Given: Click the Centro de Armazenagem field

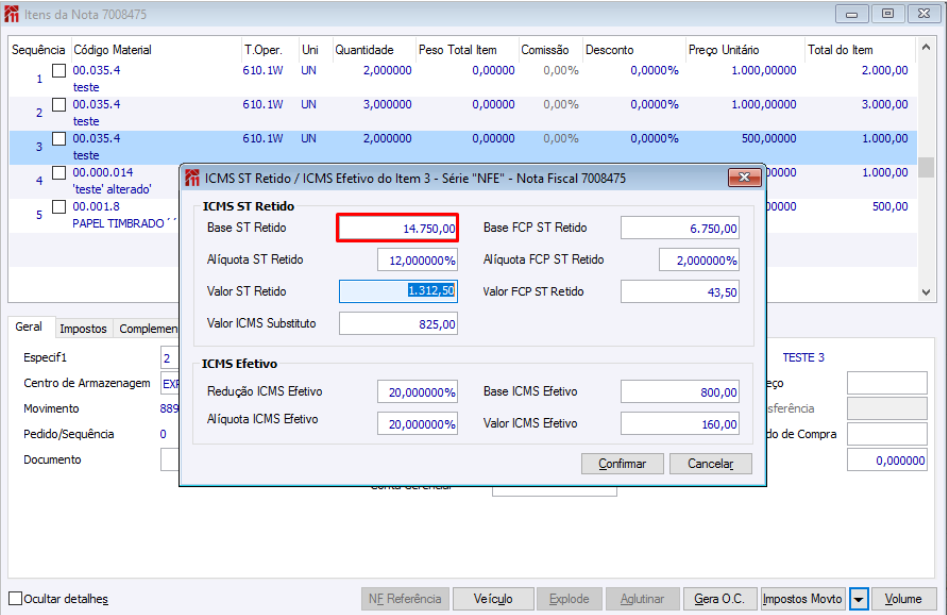Looking at the screenshot, I should tap(170, 383).
